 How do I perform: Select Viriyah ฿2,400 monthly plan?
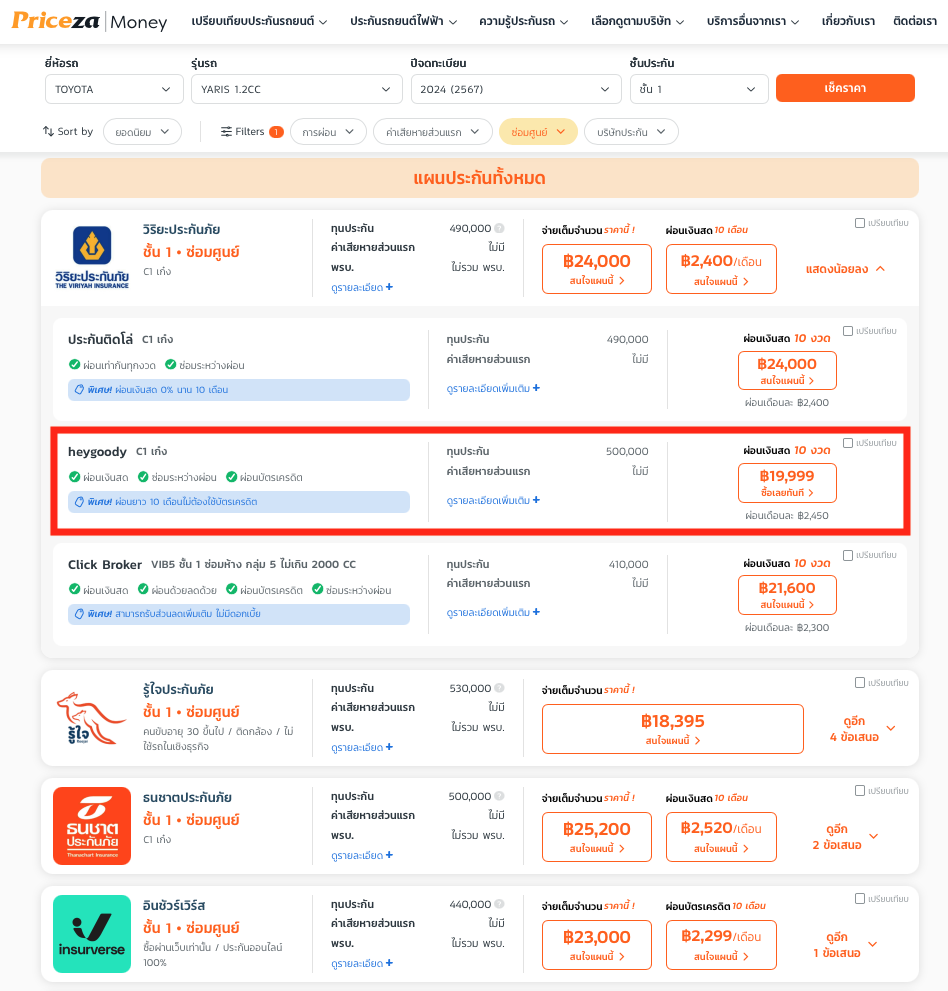pos(721,269)
